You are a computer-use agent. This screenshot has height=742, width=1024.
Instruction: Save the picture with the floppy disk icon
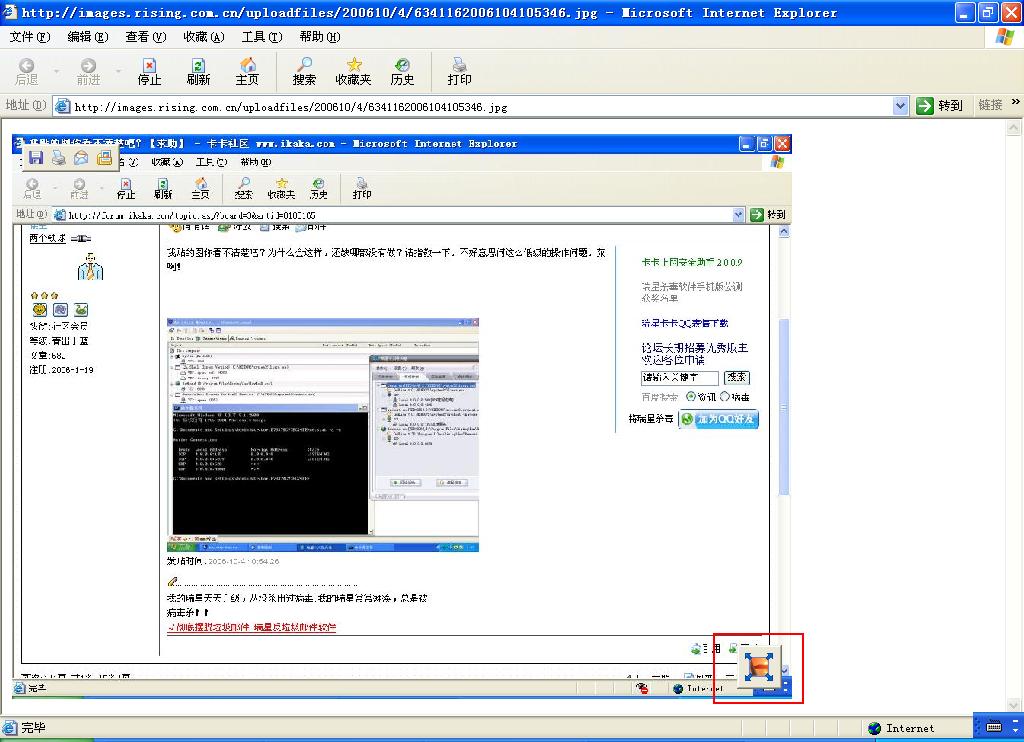pos(36,157)
